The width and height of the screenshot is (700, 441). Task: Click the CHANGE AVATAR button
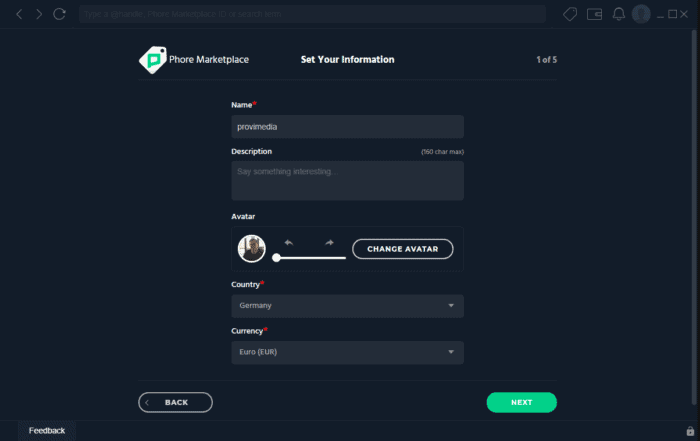403,249
